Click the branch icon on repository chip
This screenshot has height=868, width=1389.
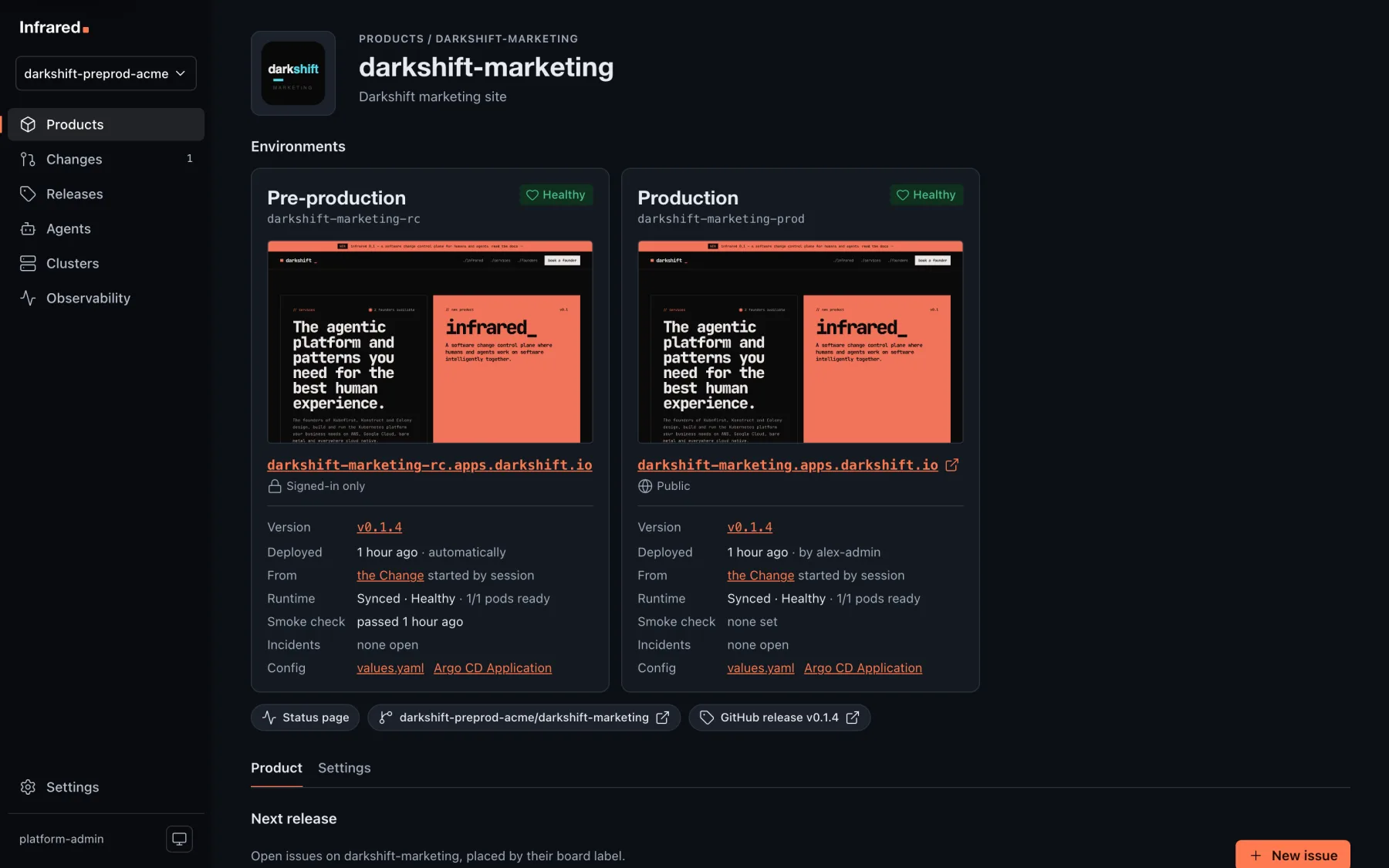pos(385,718)
